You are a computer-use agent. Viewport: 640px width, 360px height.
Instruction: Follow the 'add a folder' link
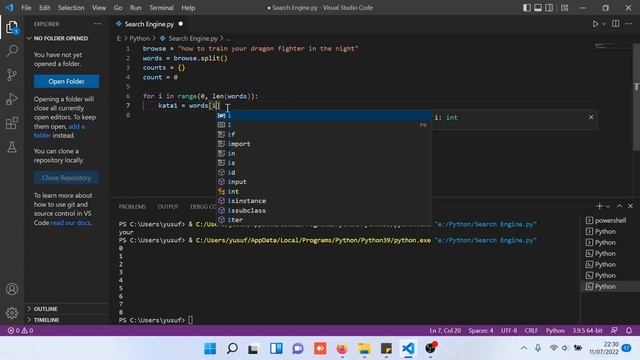click(60, 131)
